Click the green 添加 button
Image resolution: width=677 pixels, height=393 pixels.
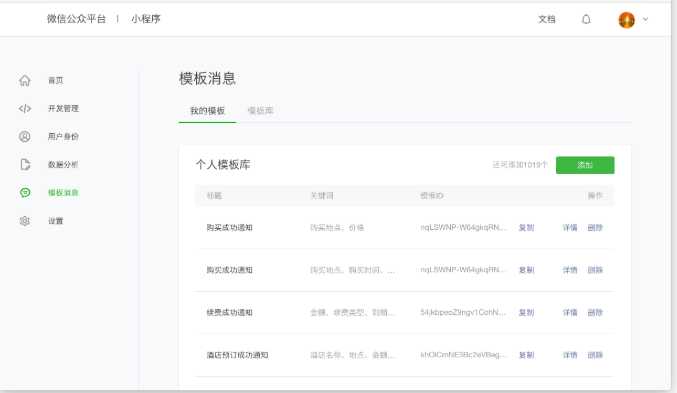[585, 165]
